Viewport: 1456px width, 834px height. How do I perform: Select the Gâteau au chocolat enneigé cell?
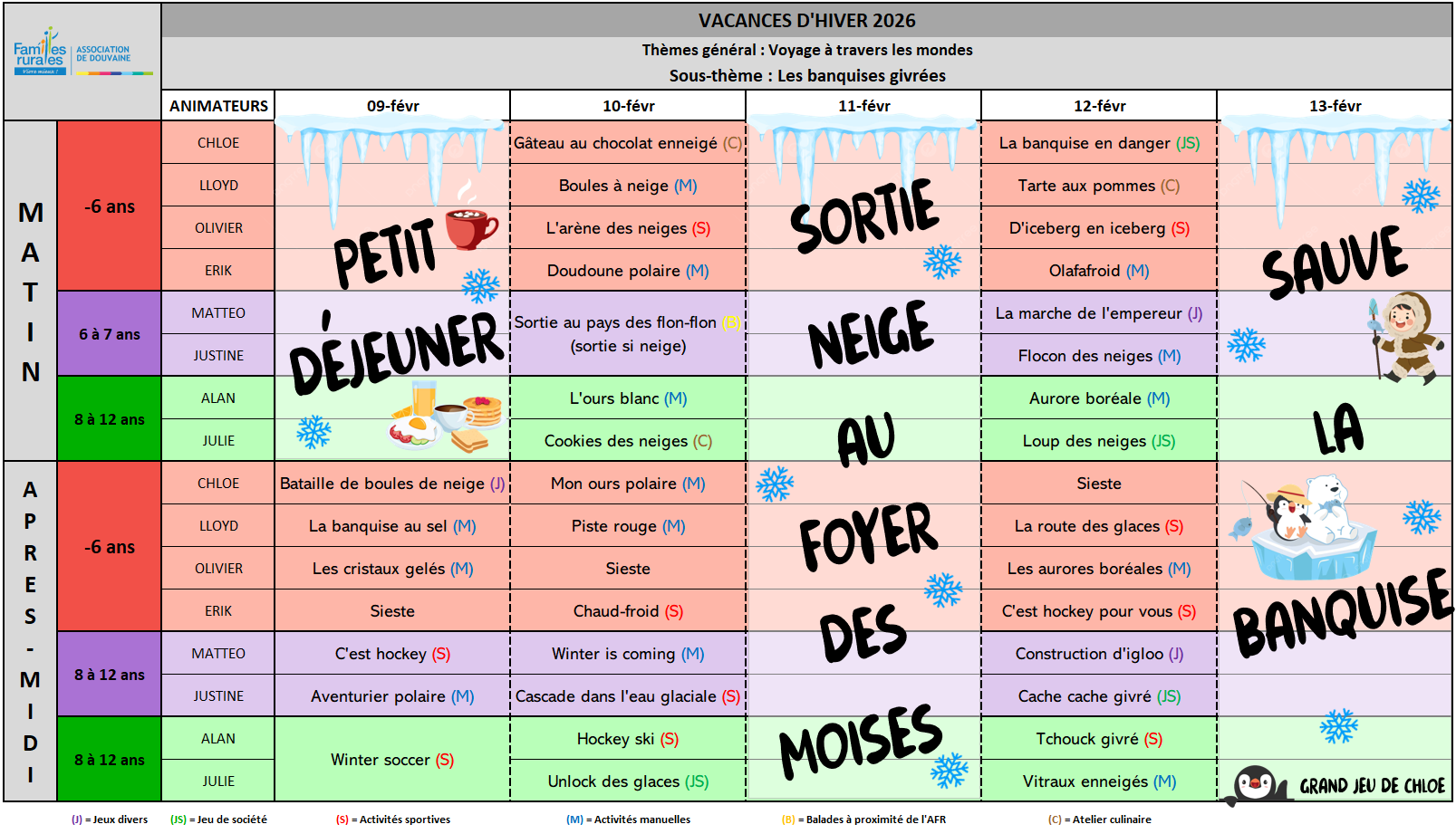point(627,143)
